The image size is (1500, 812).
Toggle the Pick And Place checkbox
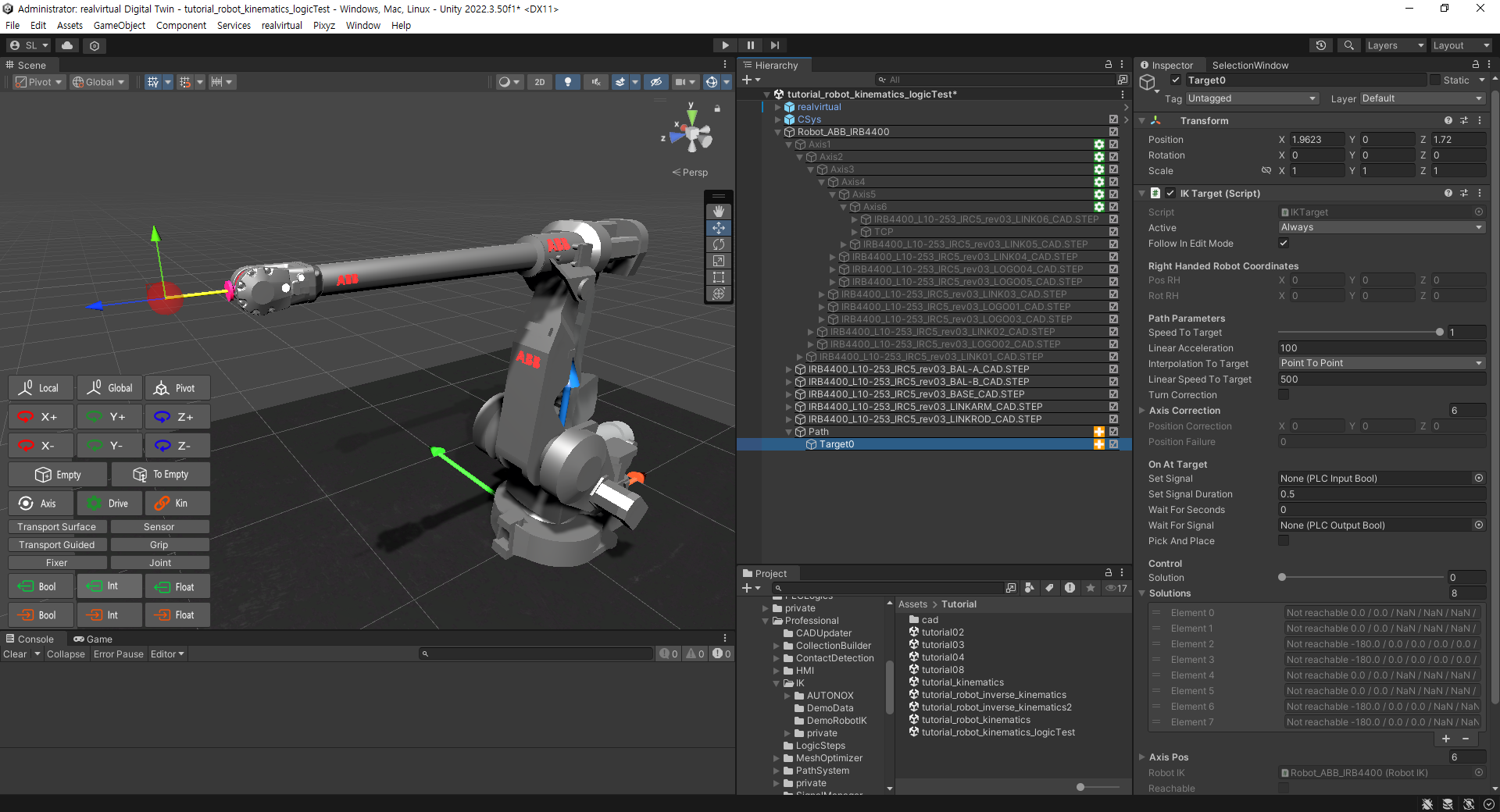[x=1284, y=541]
